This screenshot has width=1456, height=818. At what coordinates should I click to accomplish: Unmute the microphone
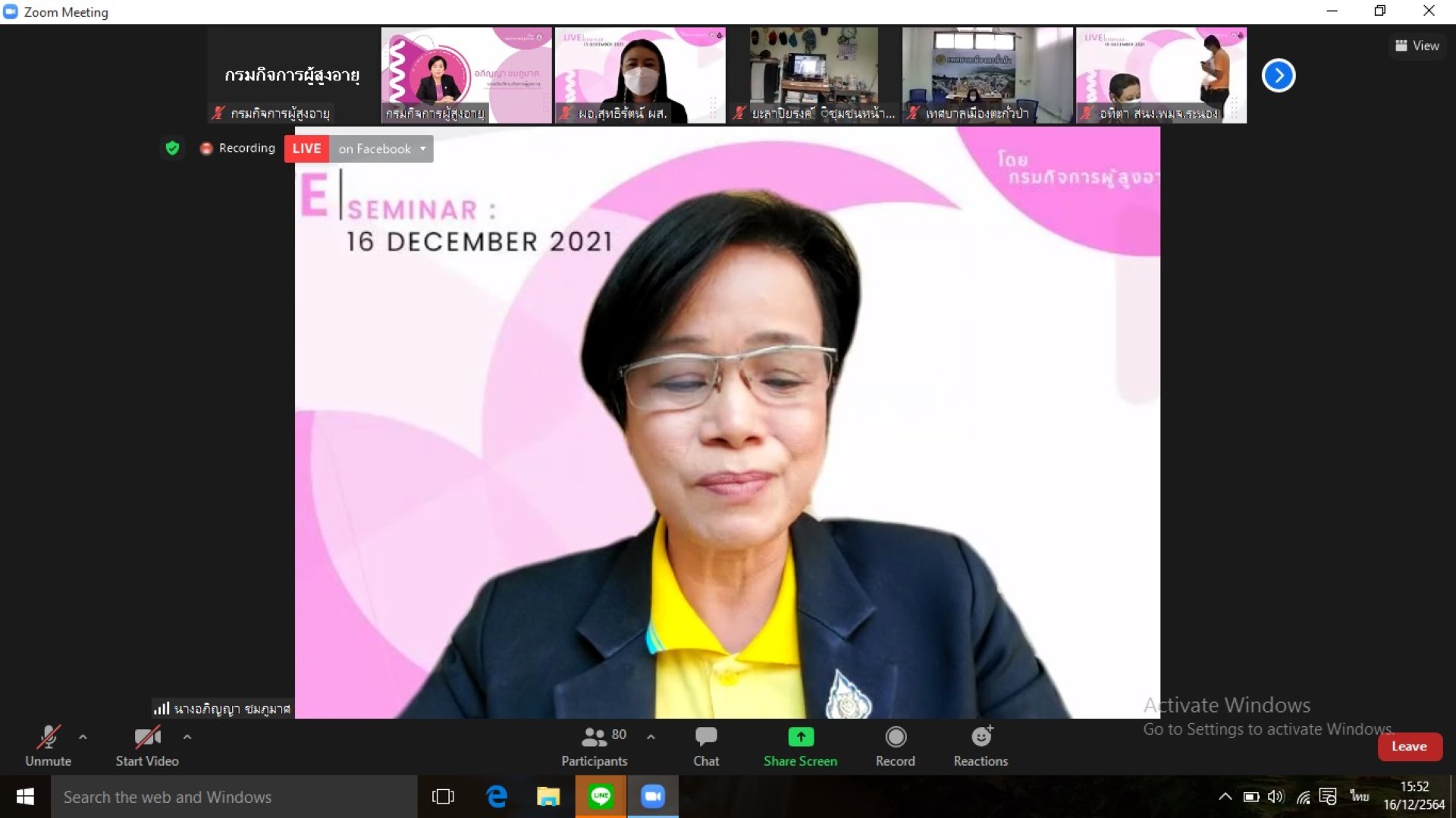[x=48, y=746]
